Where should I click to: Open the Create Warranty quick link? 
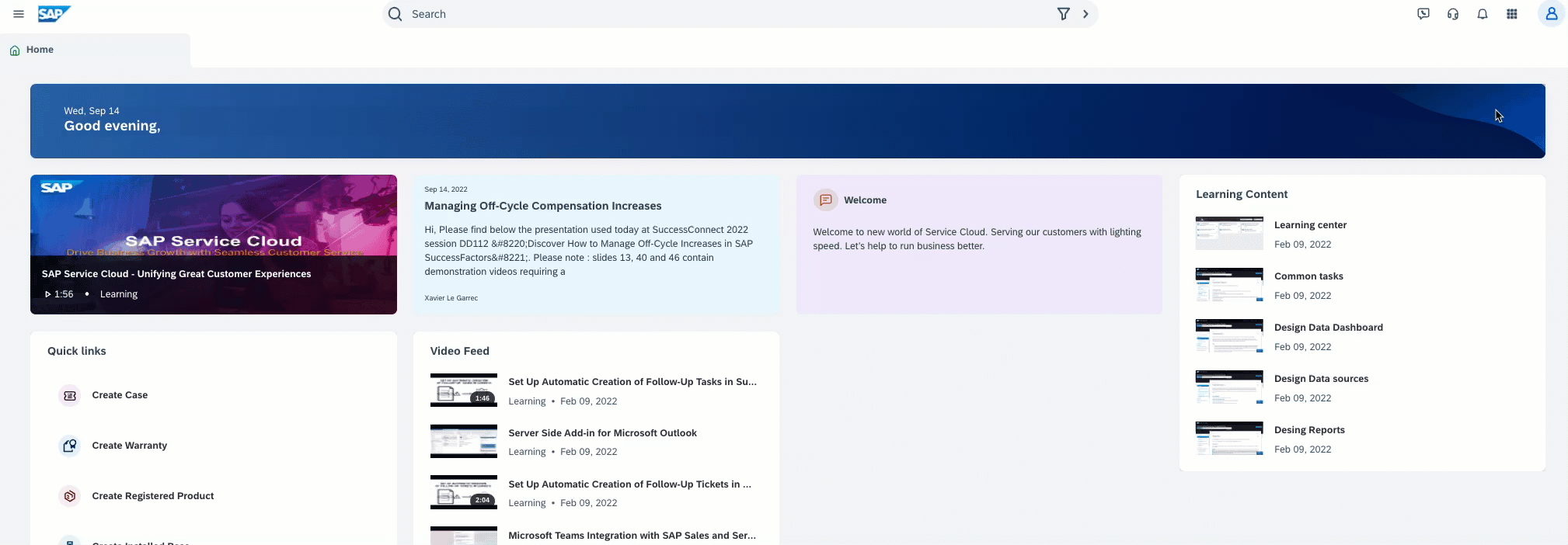129,446
